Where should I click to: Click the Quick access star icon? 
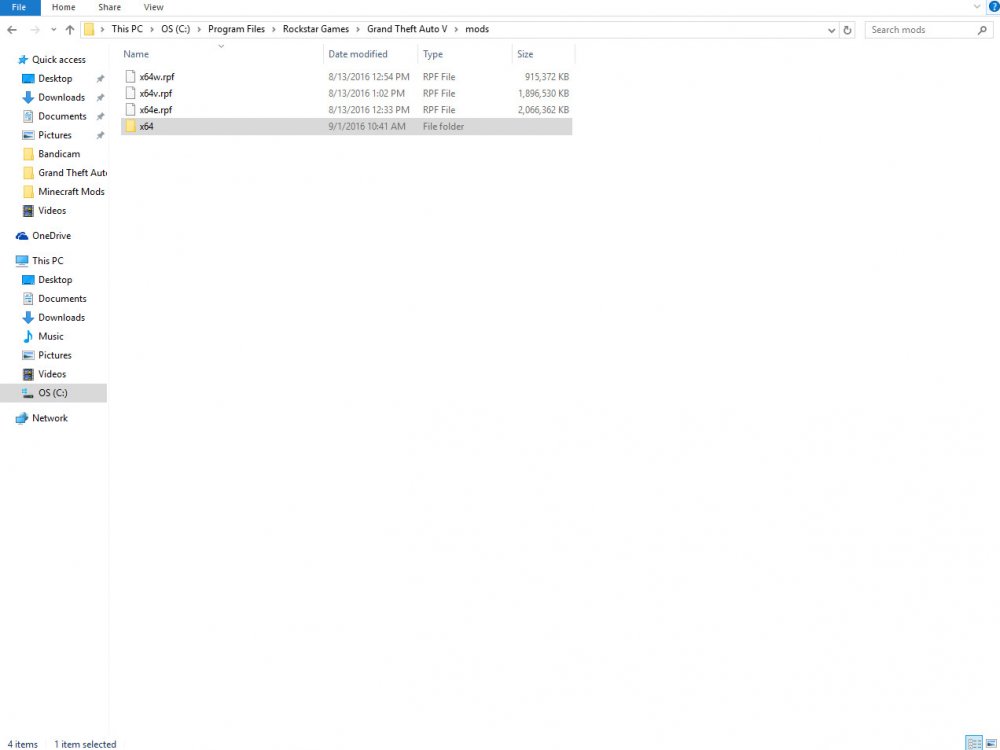[23, 59]
